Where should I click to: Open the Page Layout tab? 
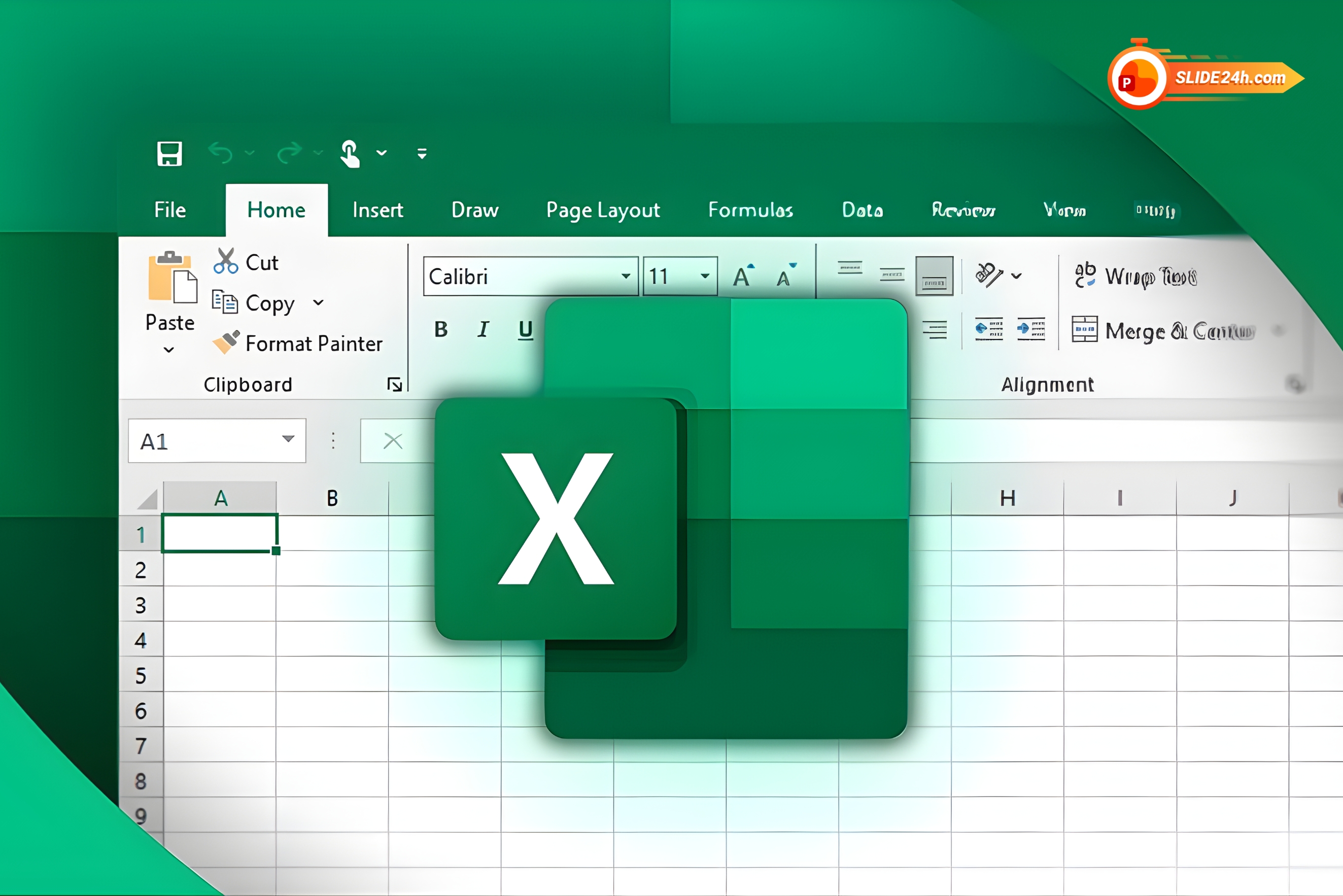[x=603, y=211]
